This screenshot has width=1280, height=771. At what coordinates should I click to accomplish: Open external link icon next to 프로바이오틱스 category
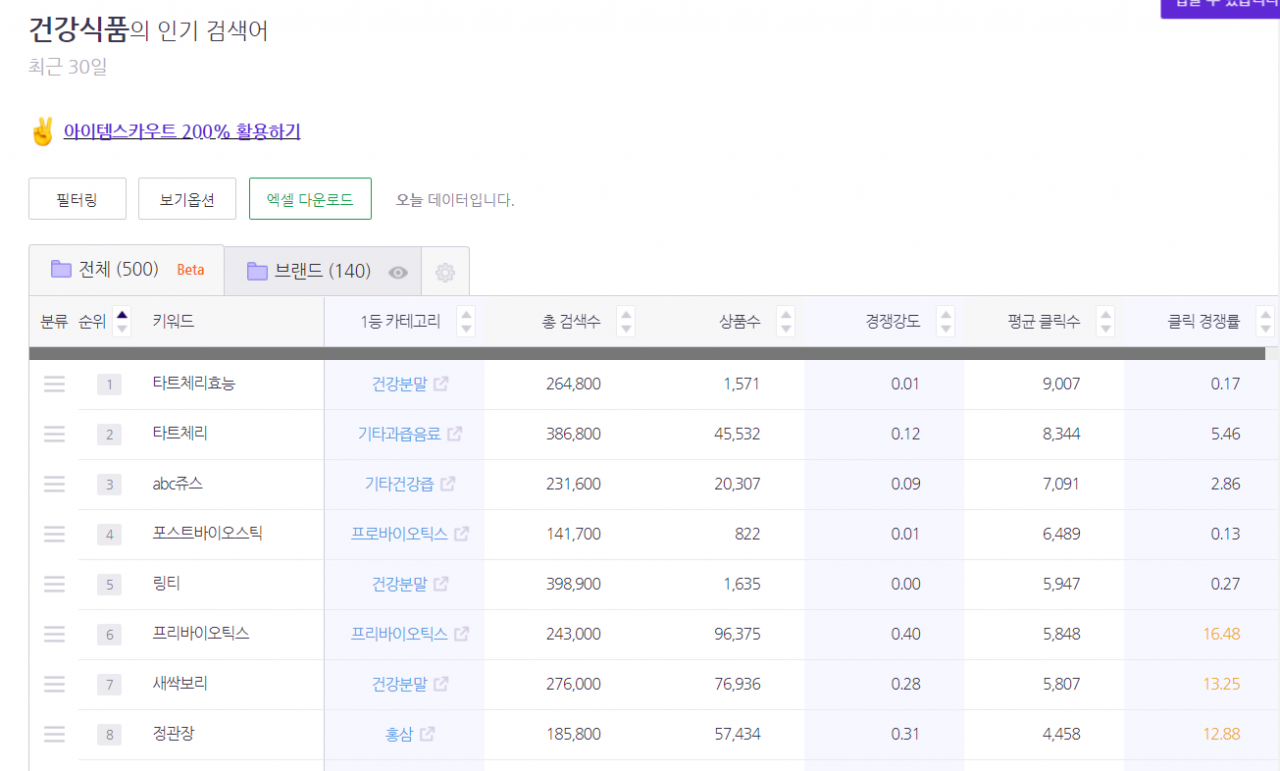tap(461, 534)
